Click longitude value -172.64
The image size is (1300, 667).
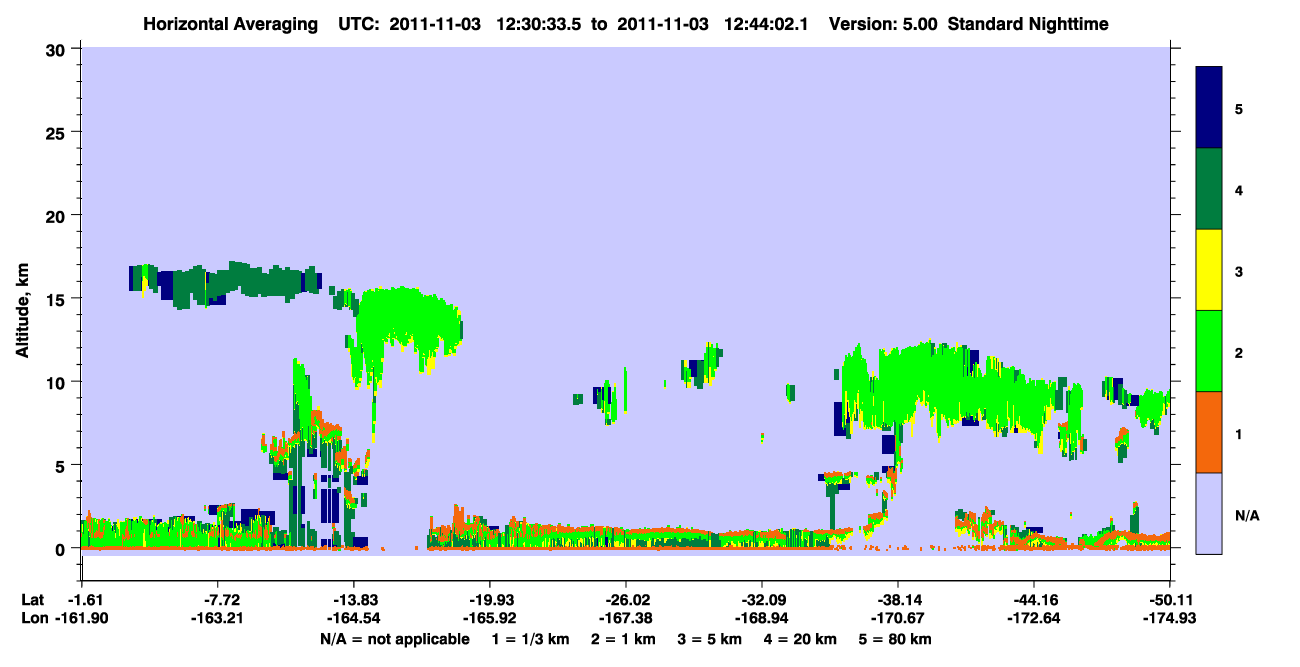[x=1034, y=618]
